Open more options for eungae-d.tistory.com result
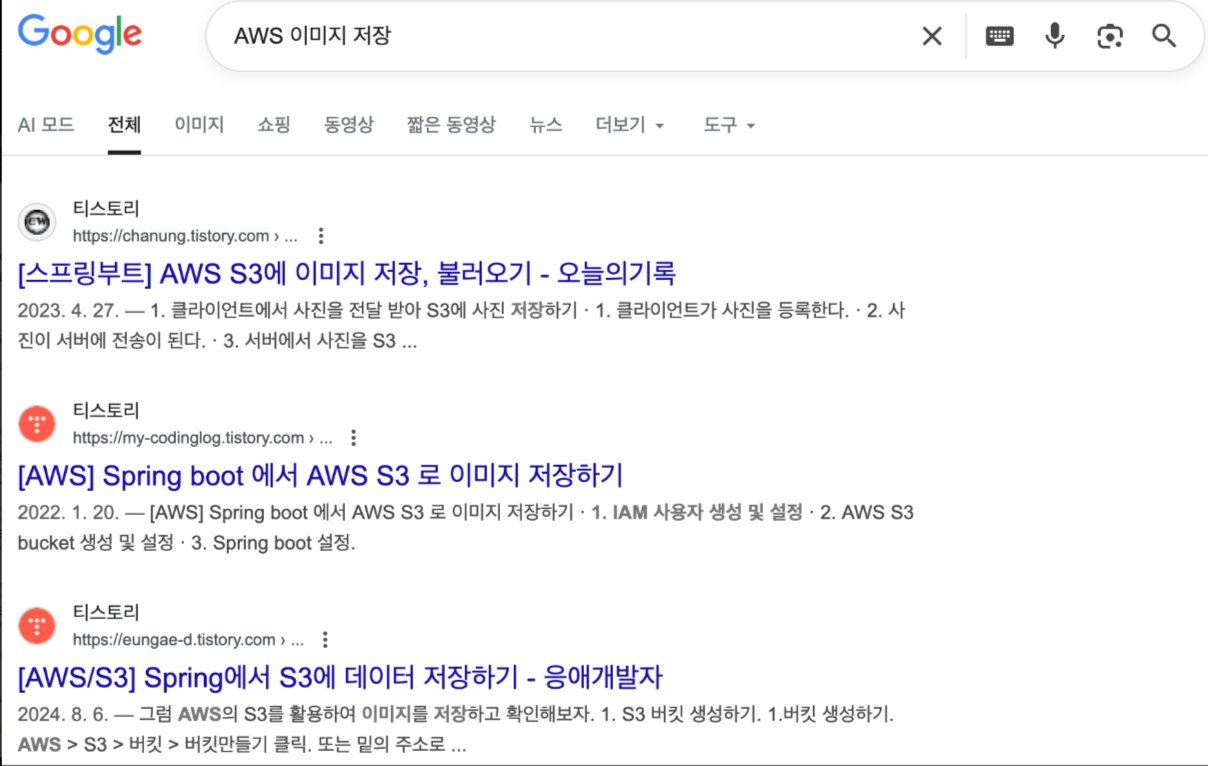 325,640
